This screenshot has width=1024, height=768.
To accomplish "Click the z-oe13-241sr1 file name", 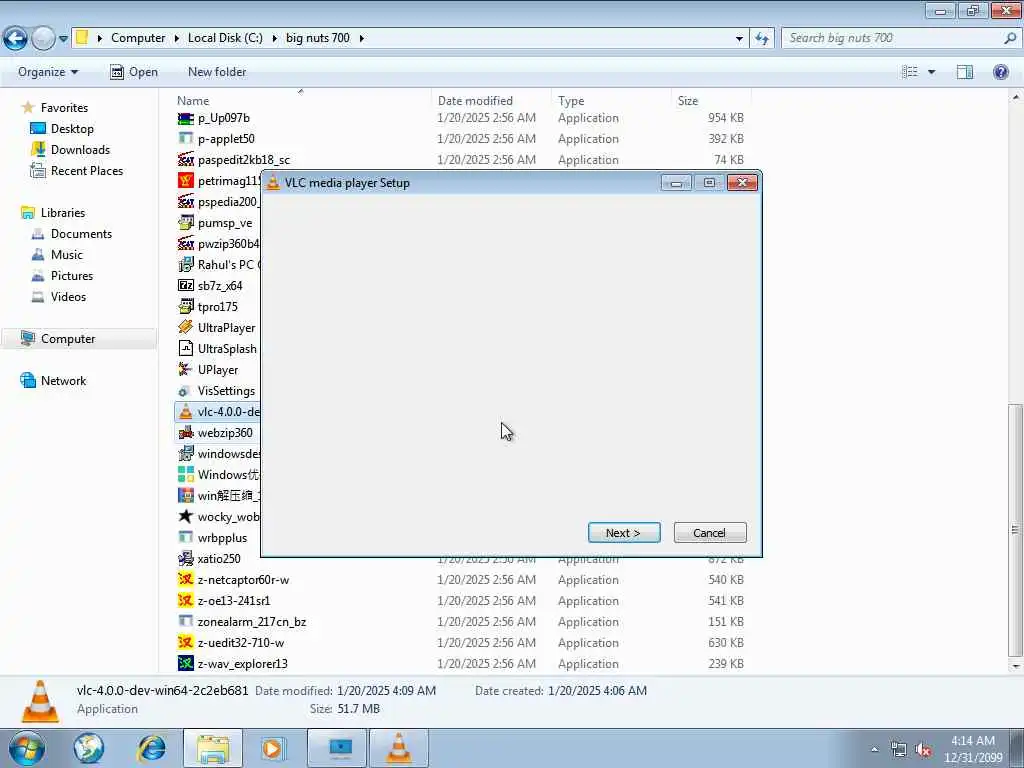I will click(234, 601).
